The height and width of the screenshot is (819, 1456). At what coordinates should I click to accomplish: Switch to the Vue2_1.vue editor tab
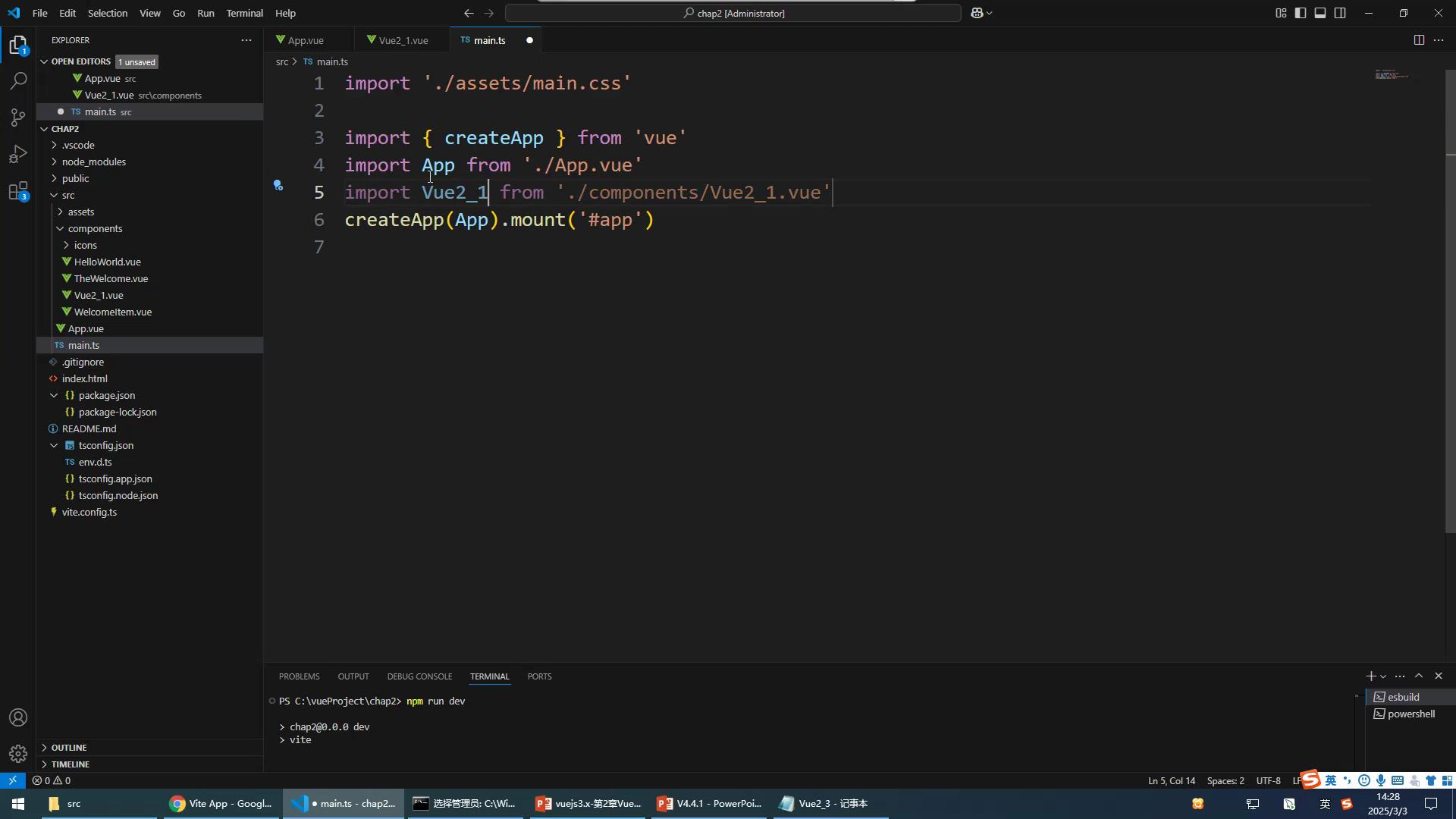(402, 40)
